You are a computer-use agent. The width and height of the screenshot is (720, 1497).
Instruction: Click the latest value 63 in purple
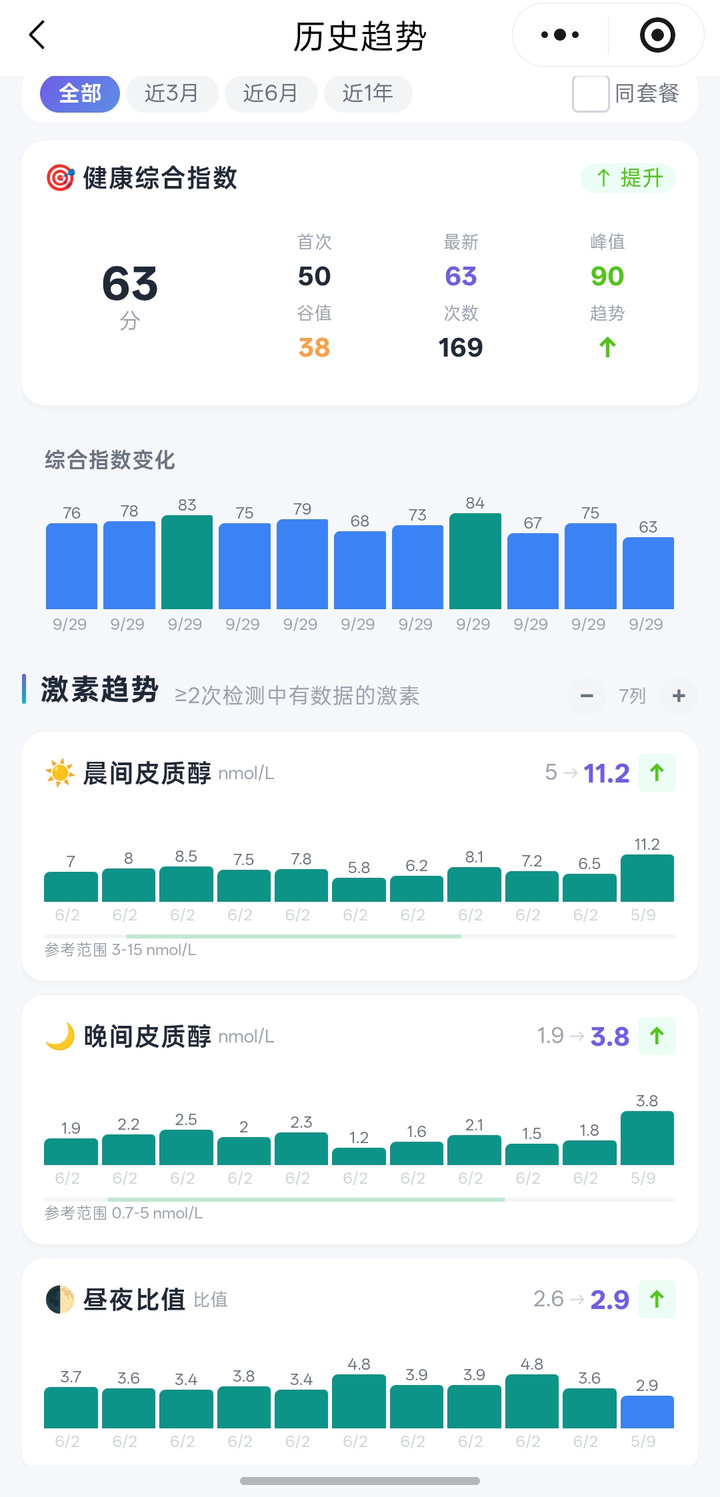(461, 276)
